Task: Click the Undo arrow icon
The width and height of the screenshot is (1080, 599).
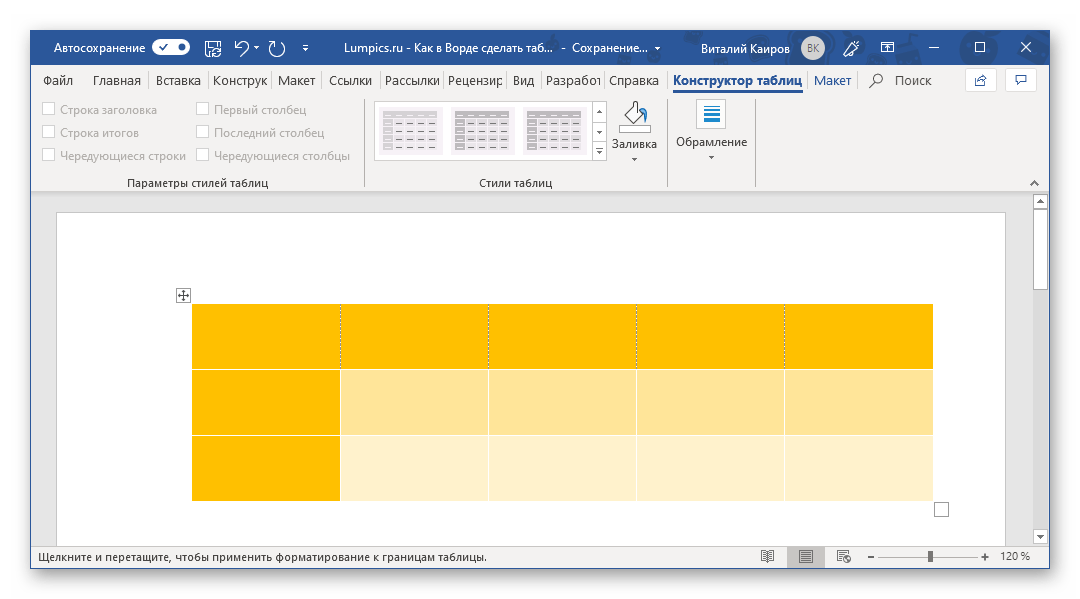Action: [x=241, y=47]
